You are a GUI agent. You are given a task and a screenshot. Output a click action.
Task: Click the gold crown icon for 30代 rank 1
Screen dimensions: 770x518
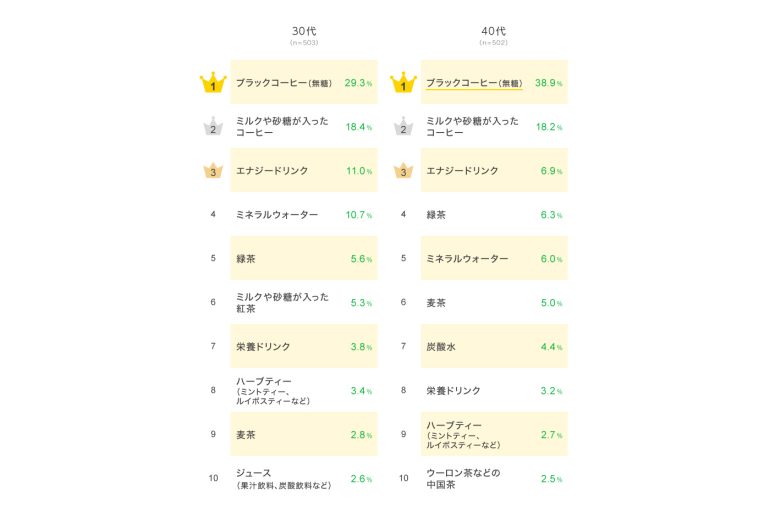pos(213,83)
